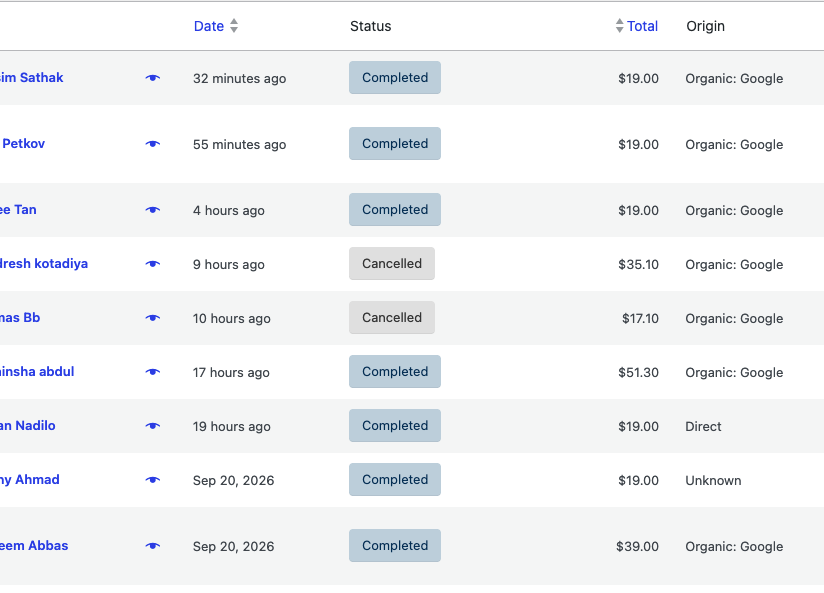Sort orders by Total column

click(x=642, y=26)
